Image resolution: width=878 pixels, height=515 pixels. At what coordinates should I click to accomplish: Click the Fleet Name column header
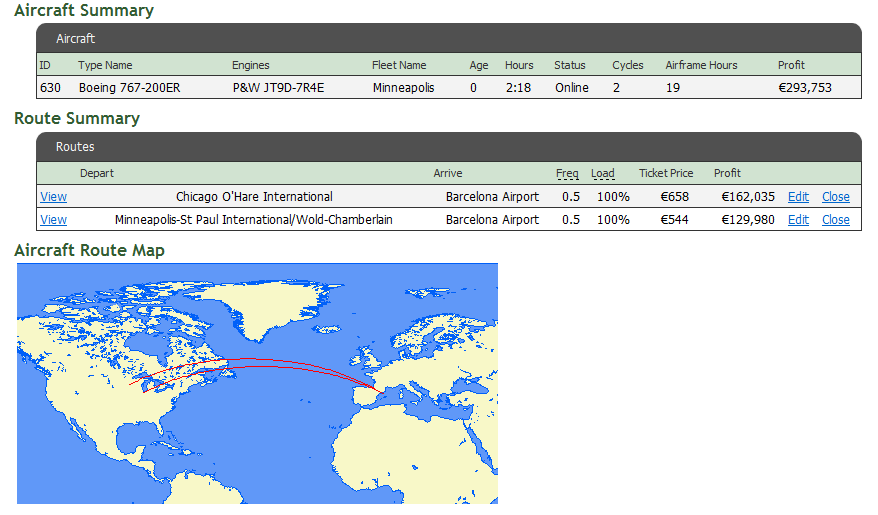click(x=399, y=65)
